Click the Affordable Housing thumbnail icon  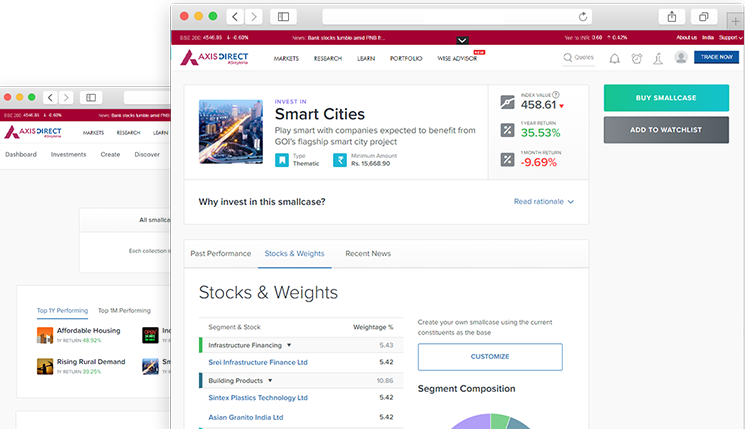(x=45, y=335)
